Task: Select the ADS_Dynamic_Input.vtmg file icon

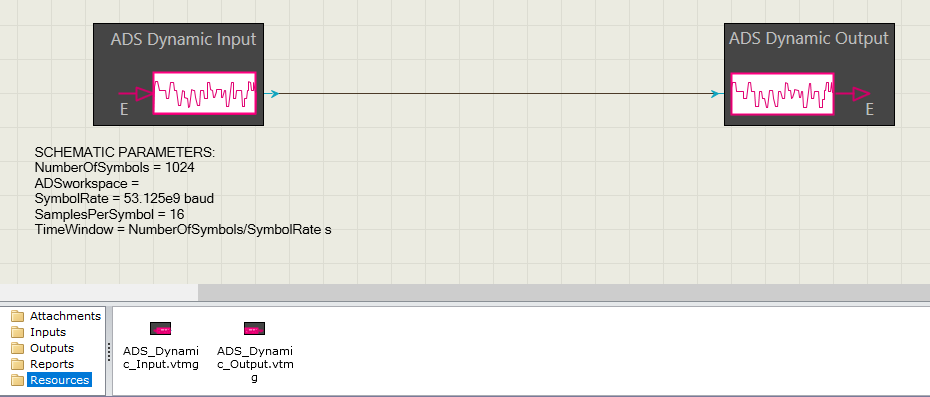Action: (x=160, y=329)
